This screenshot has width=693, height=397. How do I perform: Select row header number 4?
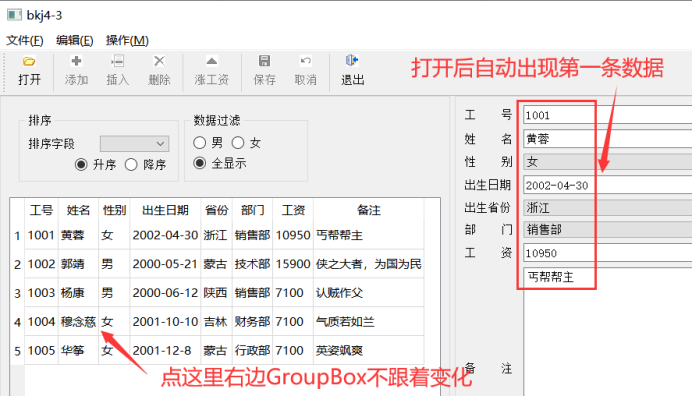coord(17,321)
